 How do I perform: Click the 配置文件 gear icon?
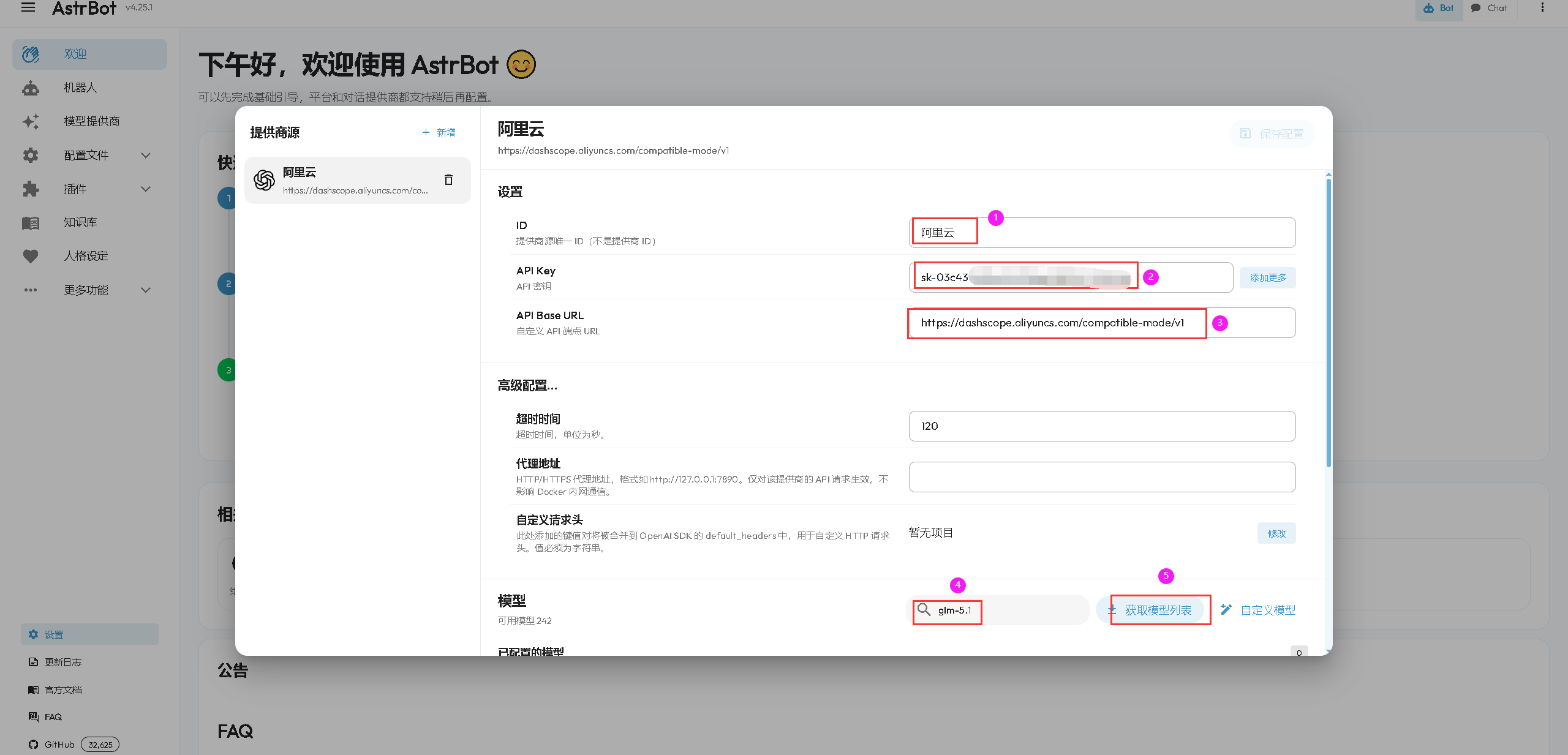(31, 156)
